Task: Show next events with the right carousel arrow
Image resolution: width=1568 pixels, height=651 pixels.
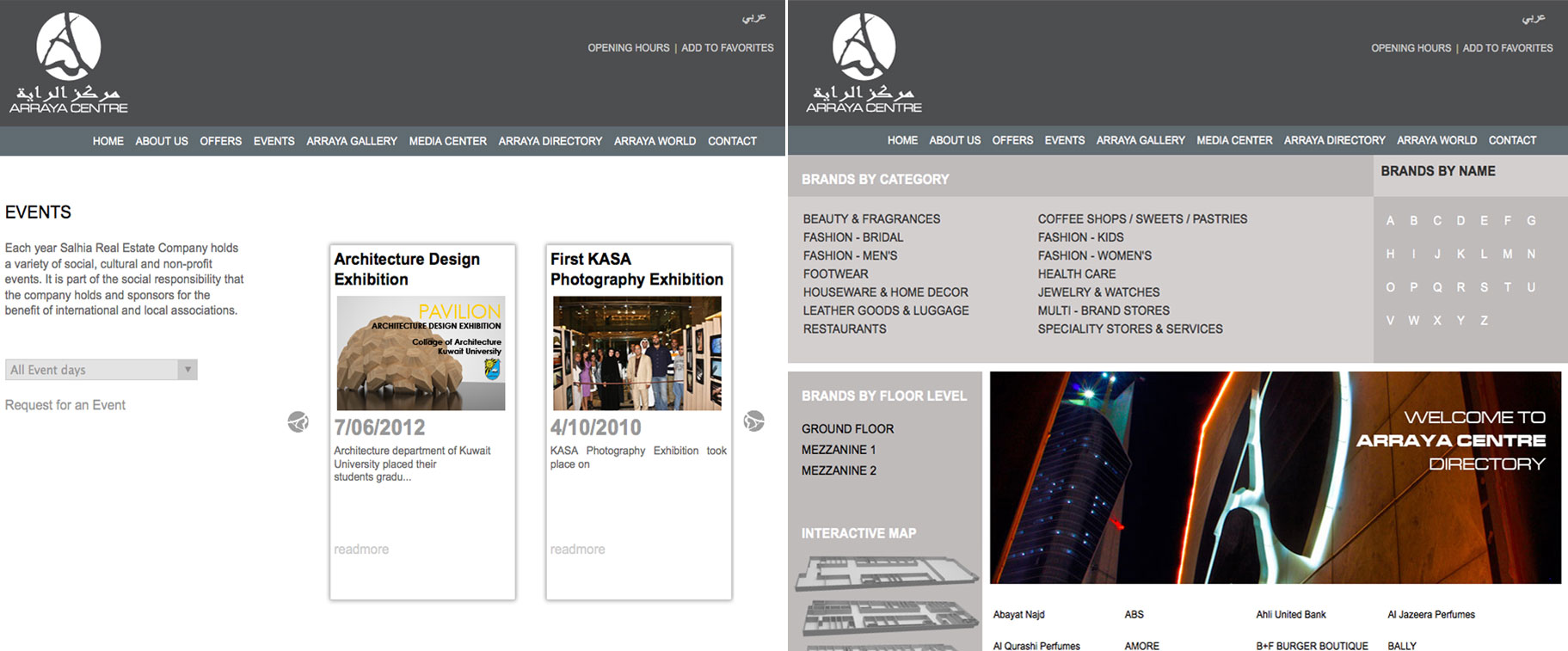Action: click(x=753, y=421)
